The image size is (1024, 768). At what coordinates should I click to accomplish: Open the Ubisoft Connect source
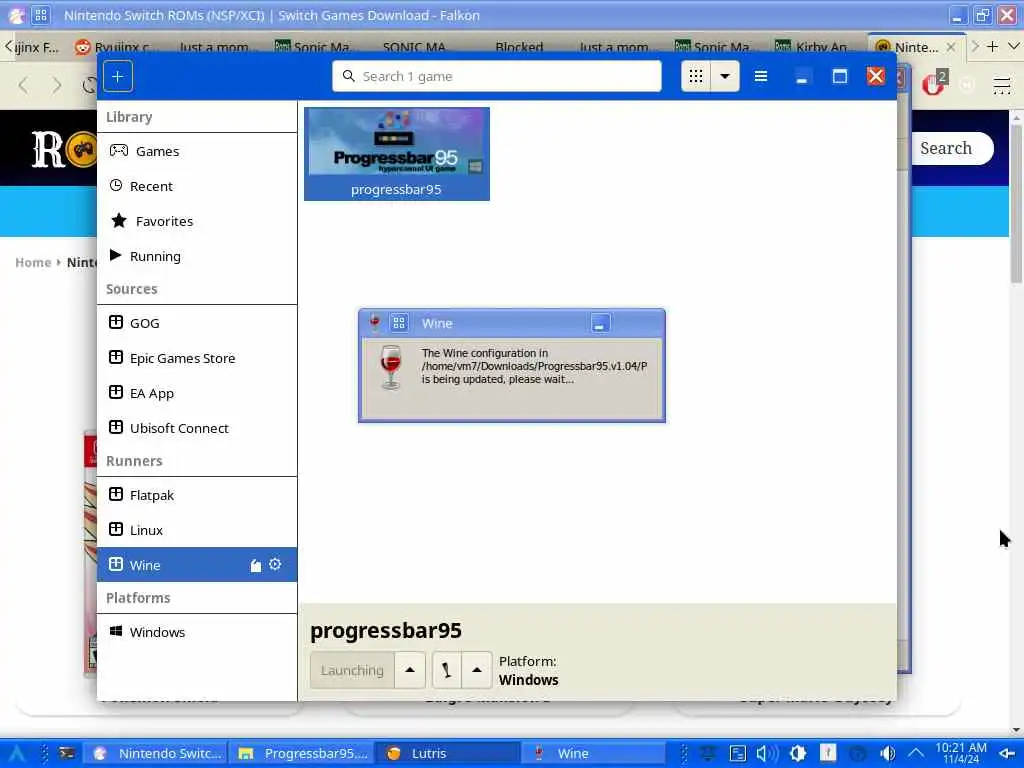tap(197, 428)
